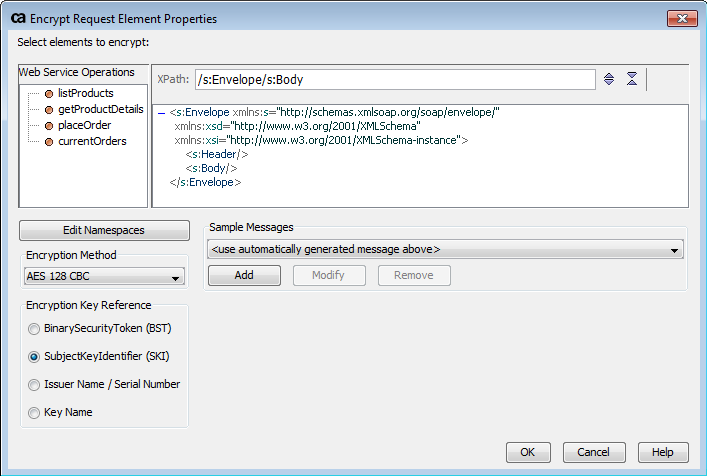Click into the XPath input field

[x=395, y=79]
